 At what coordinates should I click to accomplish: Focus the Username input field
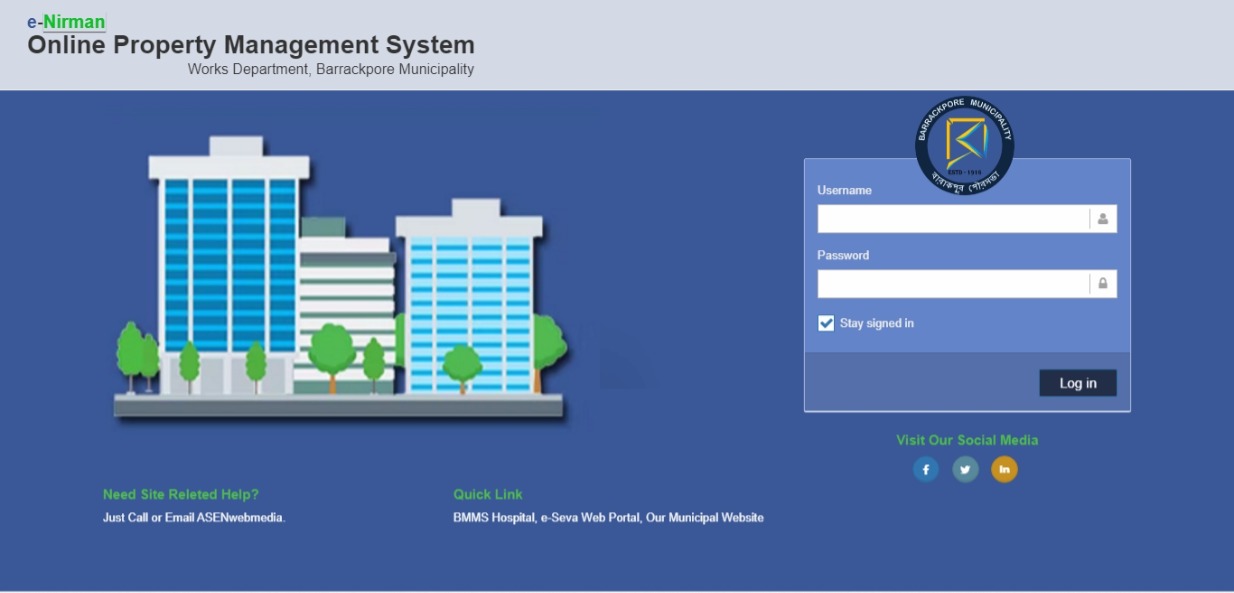coord(952,219)
